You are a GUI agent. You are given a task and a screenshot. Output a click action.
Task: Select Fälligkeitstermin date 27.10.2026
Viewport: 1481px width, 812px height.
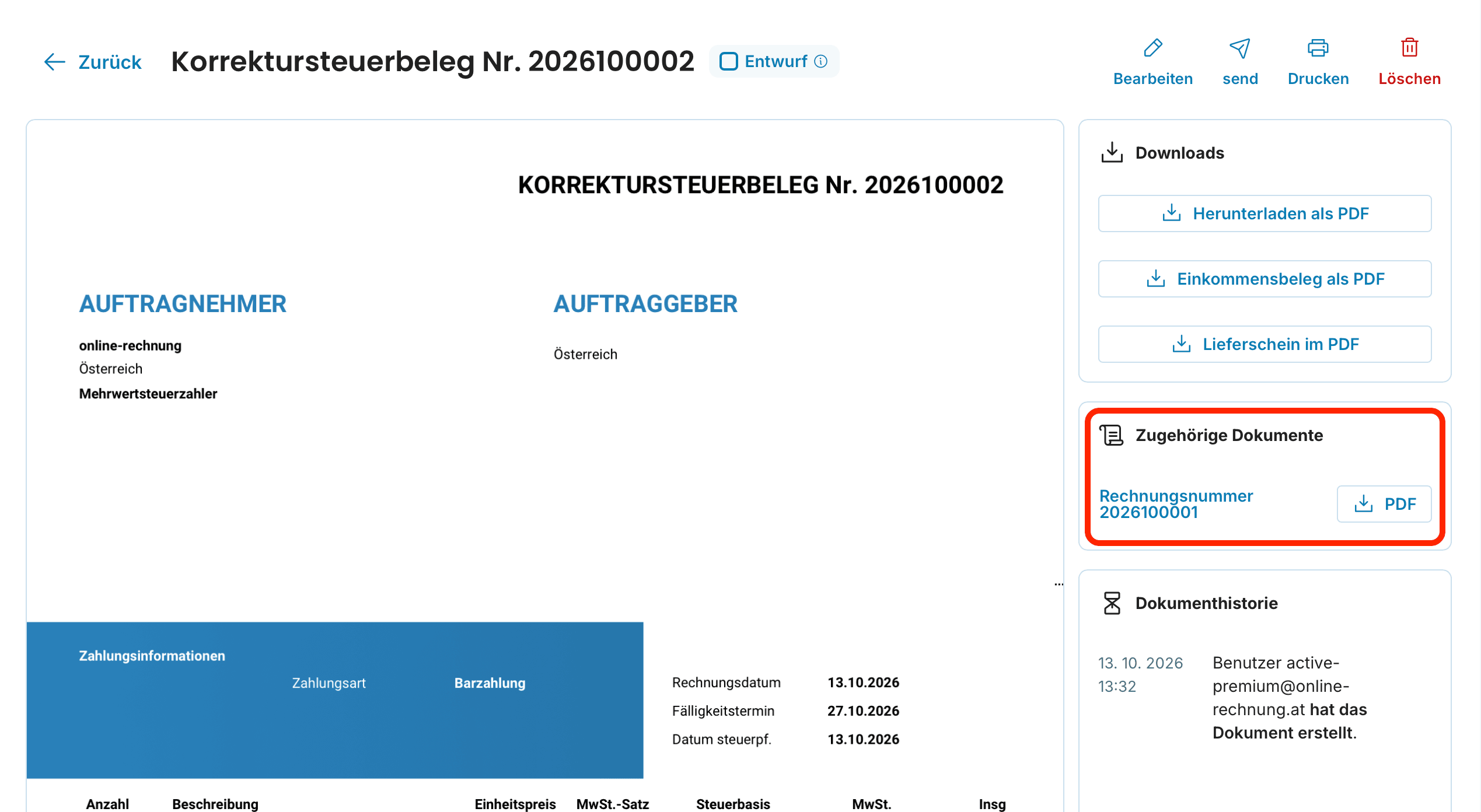[x=863, y=710]
